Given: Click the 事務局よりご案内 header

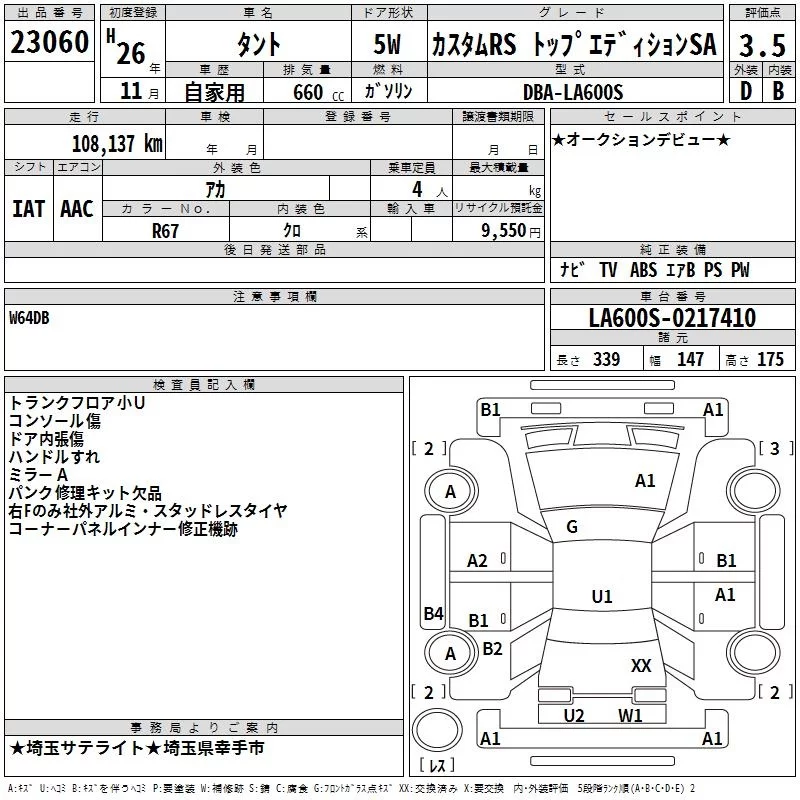Looking at the screenshot, I should tap(204, 728).
